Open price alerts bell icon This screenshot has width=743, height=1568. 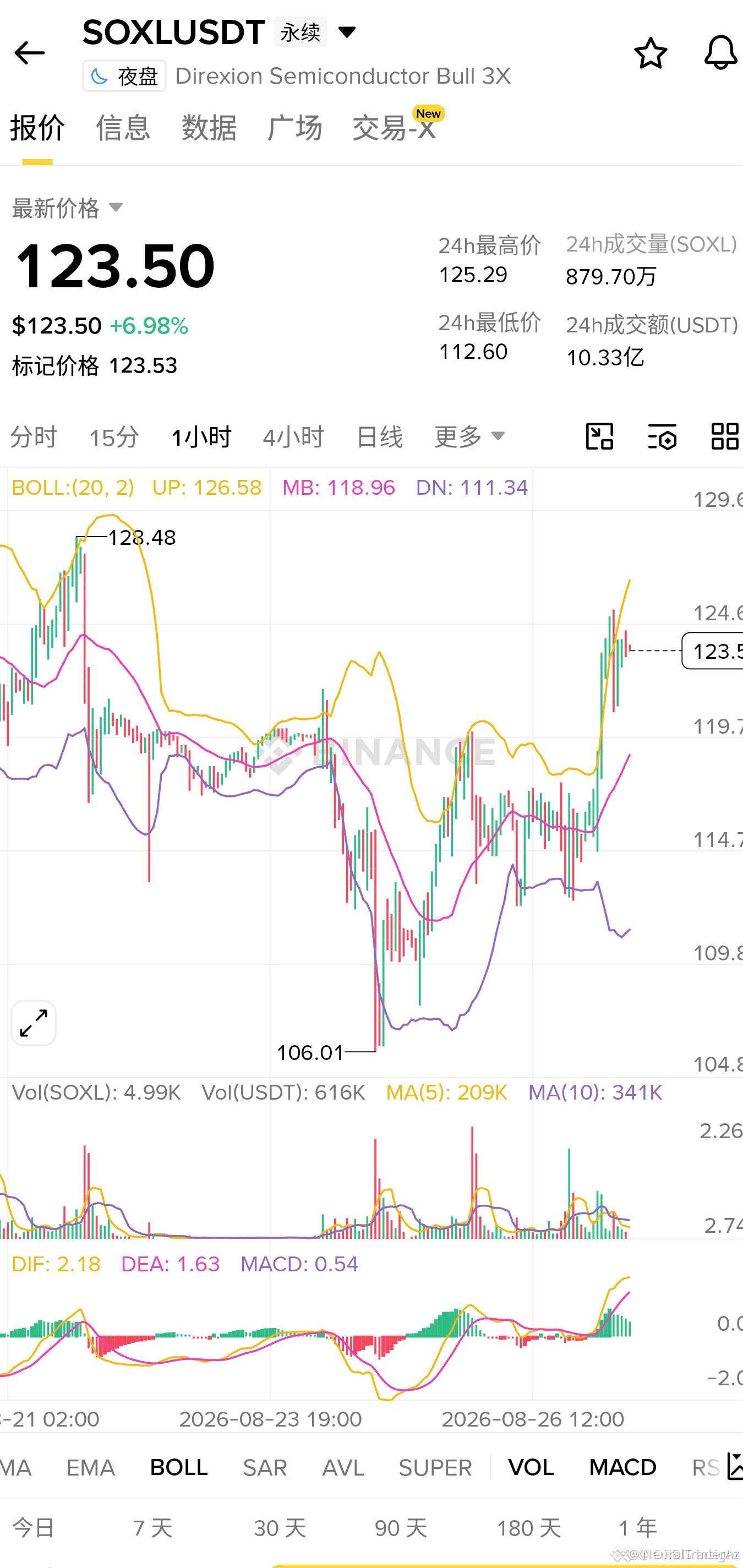720,52
